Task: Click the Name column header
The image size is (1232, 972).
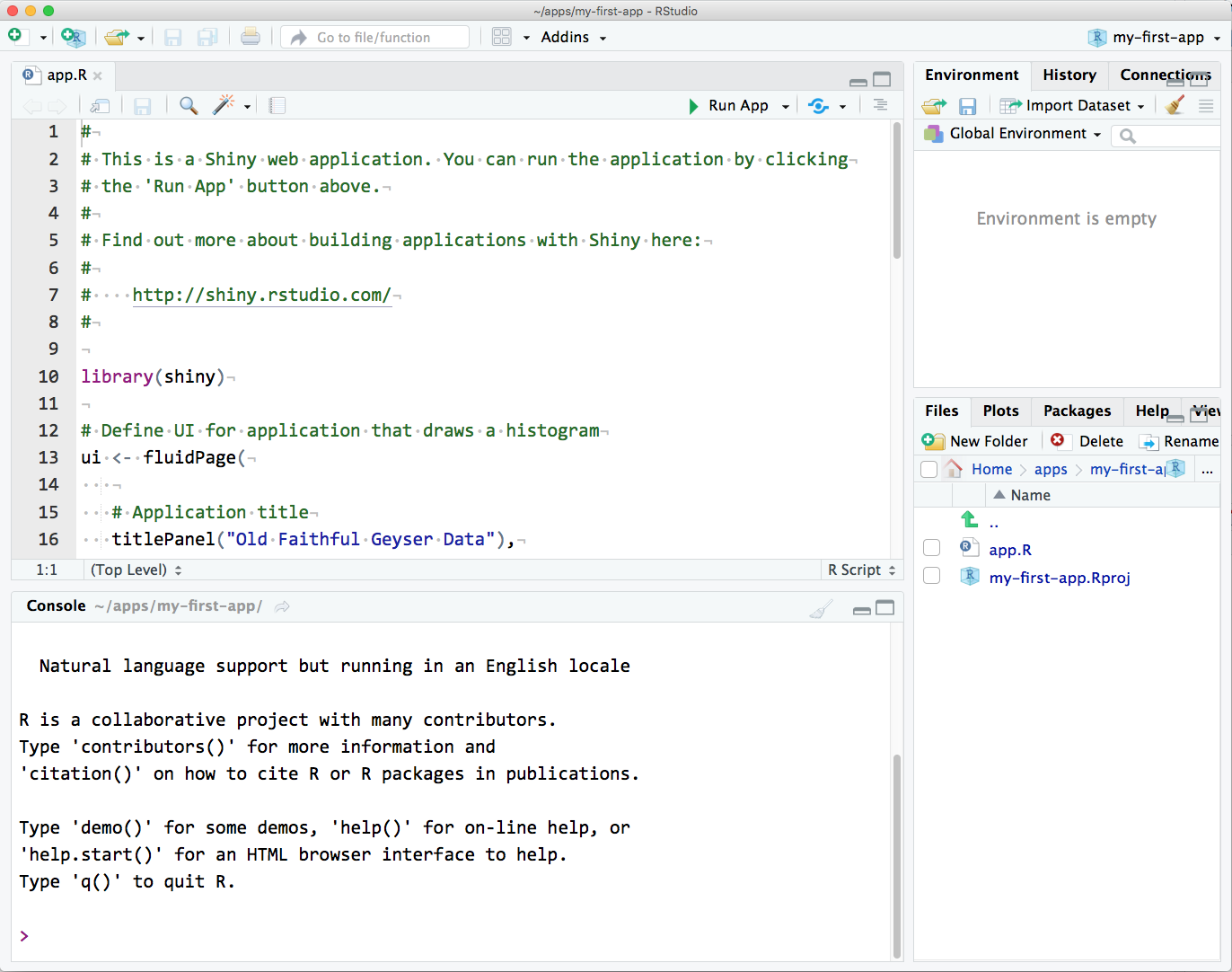Action: click(x=1030, y=495)
